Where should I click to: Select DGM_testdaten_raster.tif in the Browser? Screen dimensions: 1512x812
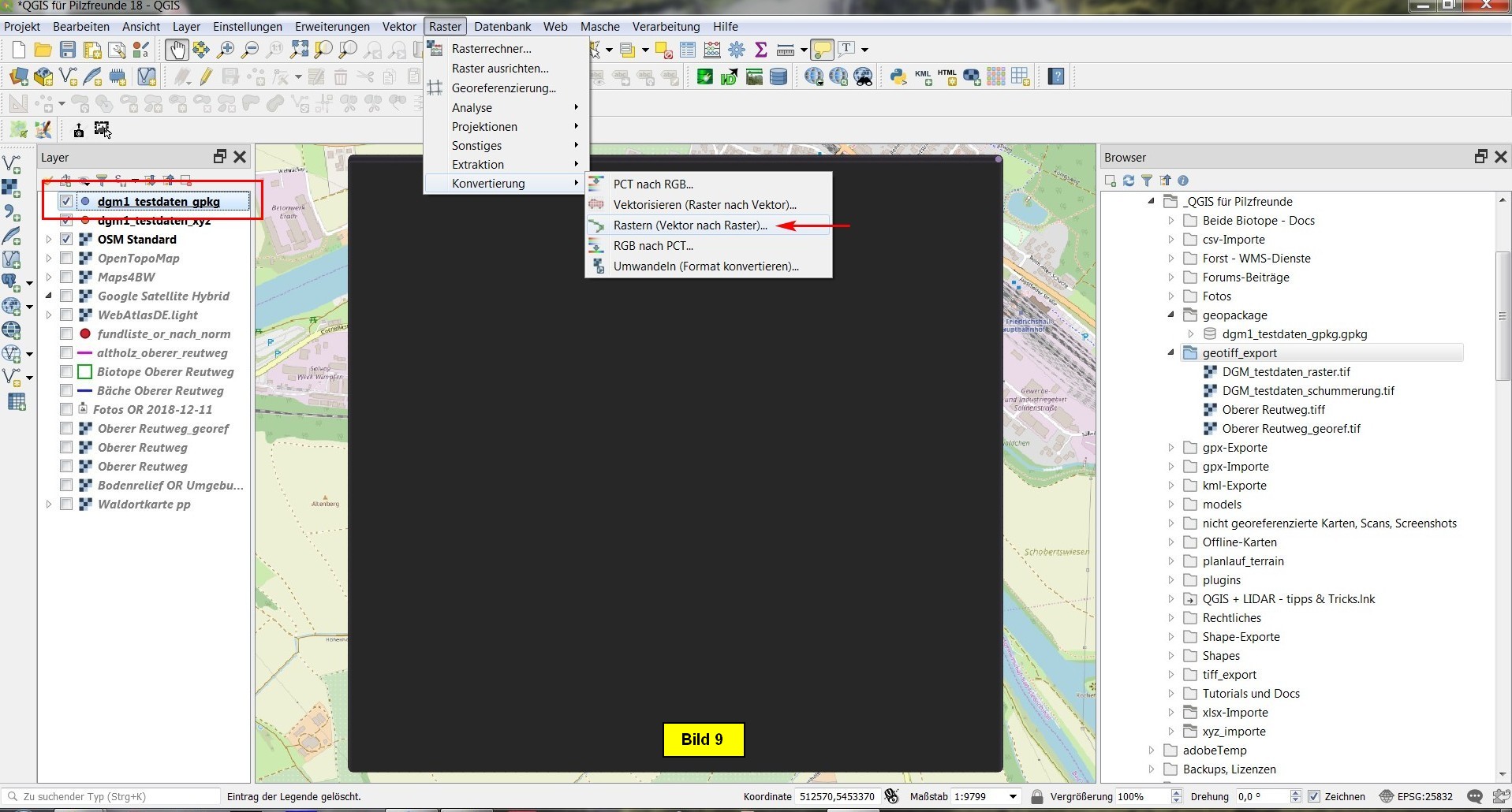click(x=1286, y=372)
